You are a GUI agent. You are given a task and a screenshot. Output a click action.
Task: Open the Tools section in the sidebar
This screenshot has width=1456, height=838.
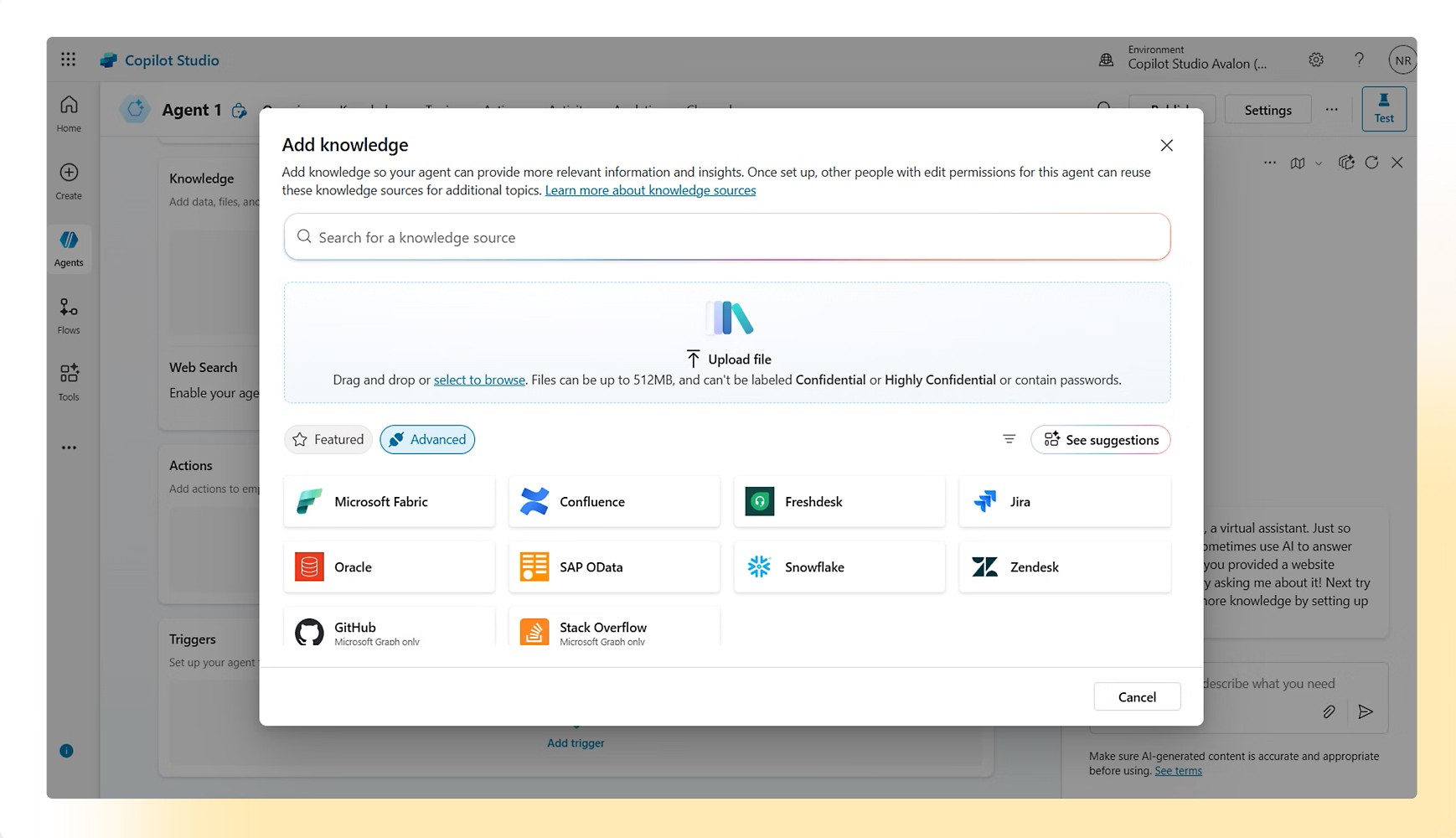(68, 382)
